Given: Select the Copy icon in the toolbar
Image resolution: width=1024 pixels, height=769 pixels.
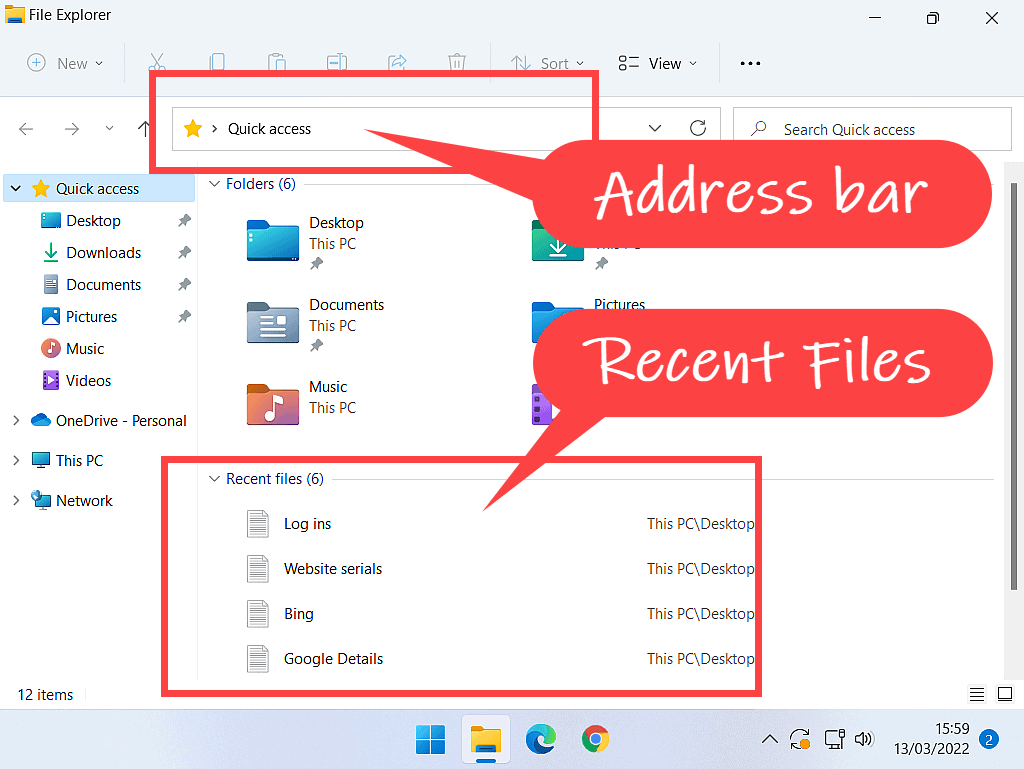Looking at the screenshot, I should 217,63.
